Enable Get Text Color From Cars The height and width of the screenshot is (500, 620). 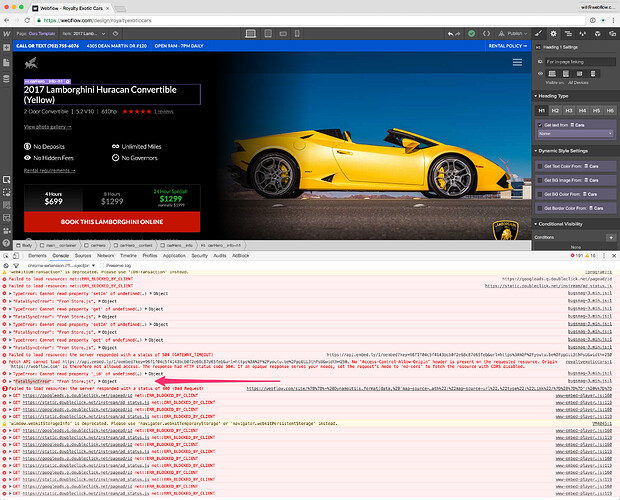[540, 166]
